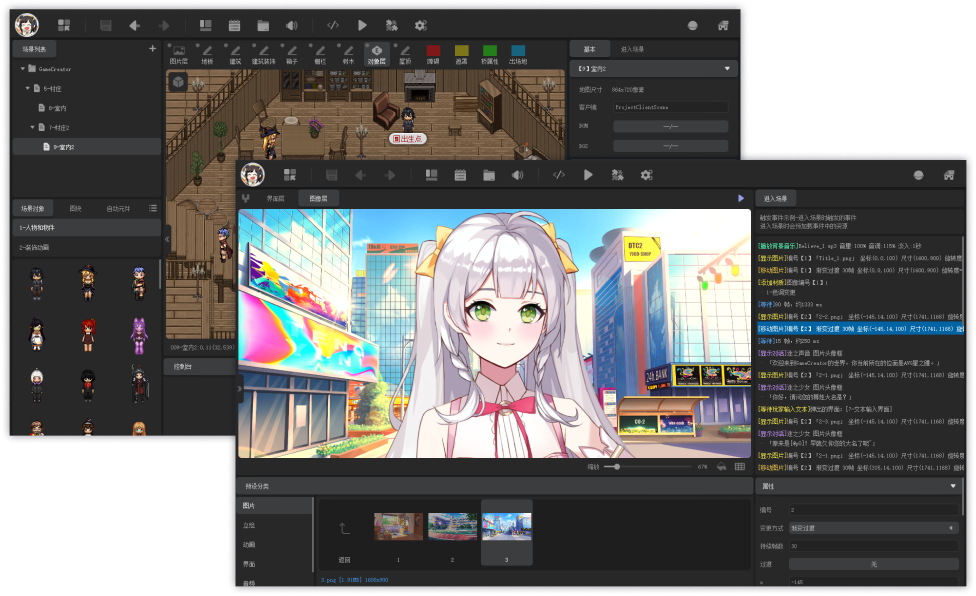The width and height of the screenshot is (976, 596).
Task: Open the 【0】室内2 scene dropdown
Action: click(x=653, y=67)
